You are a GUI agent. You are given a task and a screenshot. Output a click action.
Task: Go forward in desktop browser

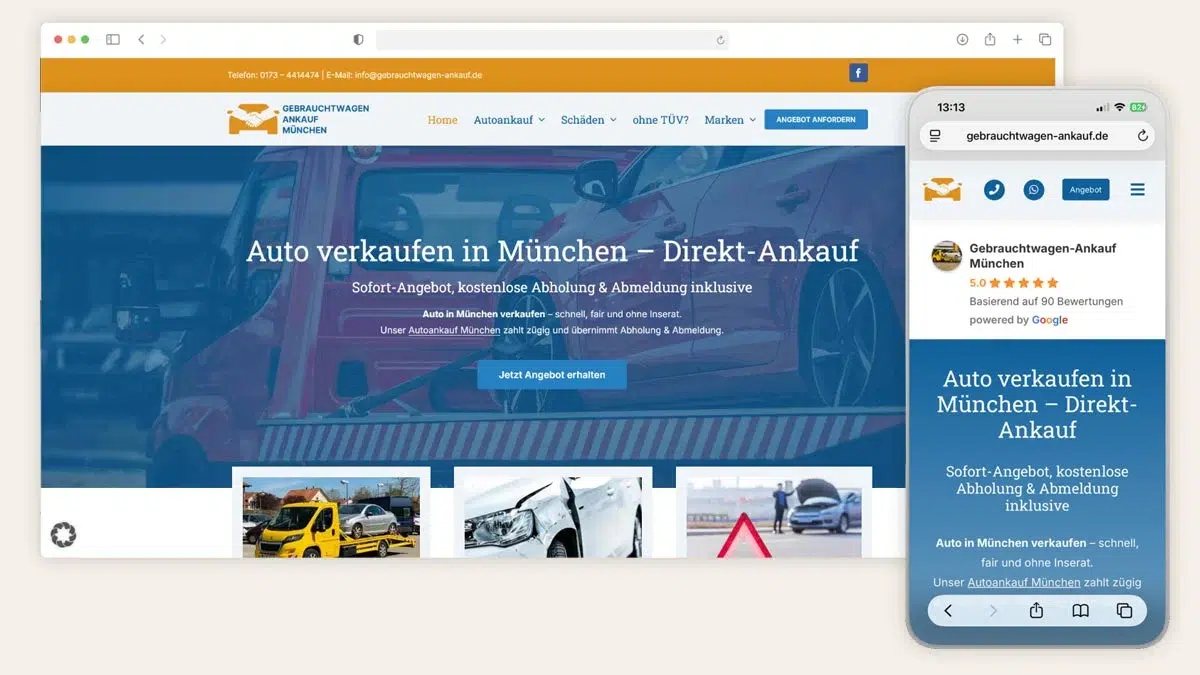pyautogui.click(x=163, y=40)
